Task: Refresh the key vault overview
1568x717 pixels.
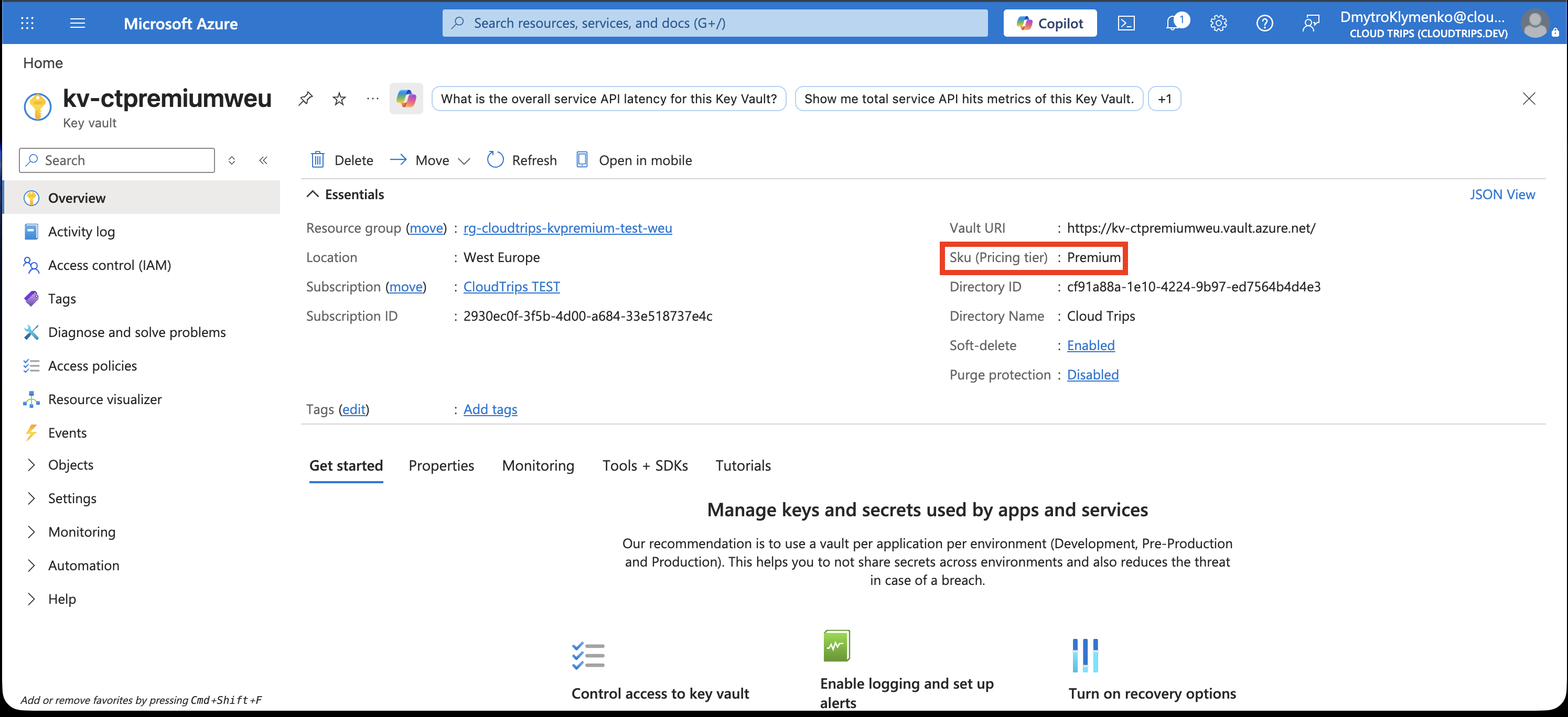Action: coord(522,160)
